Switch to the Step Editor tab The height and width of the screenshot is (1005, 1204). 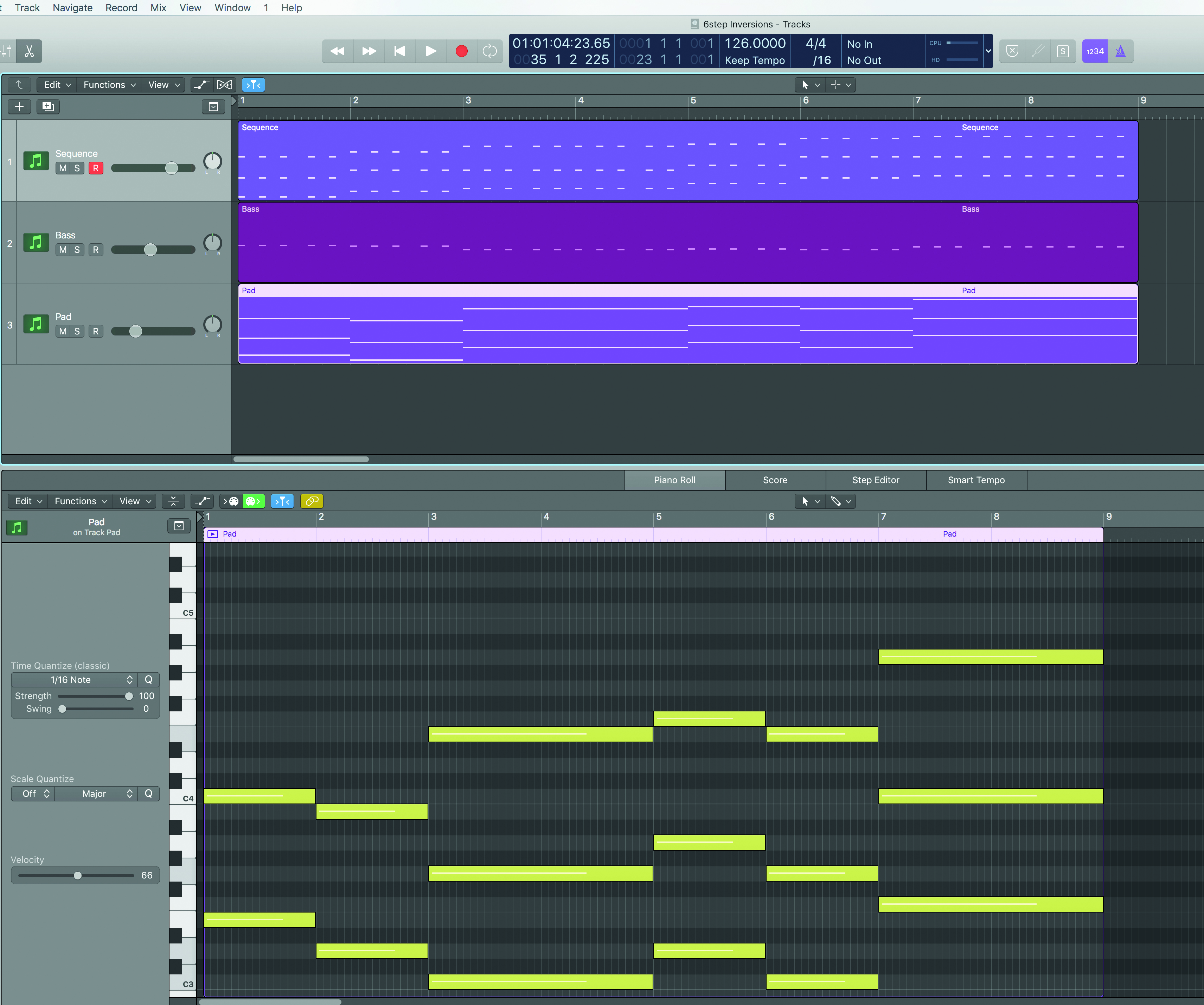click(876, 480)
